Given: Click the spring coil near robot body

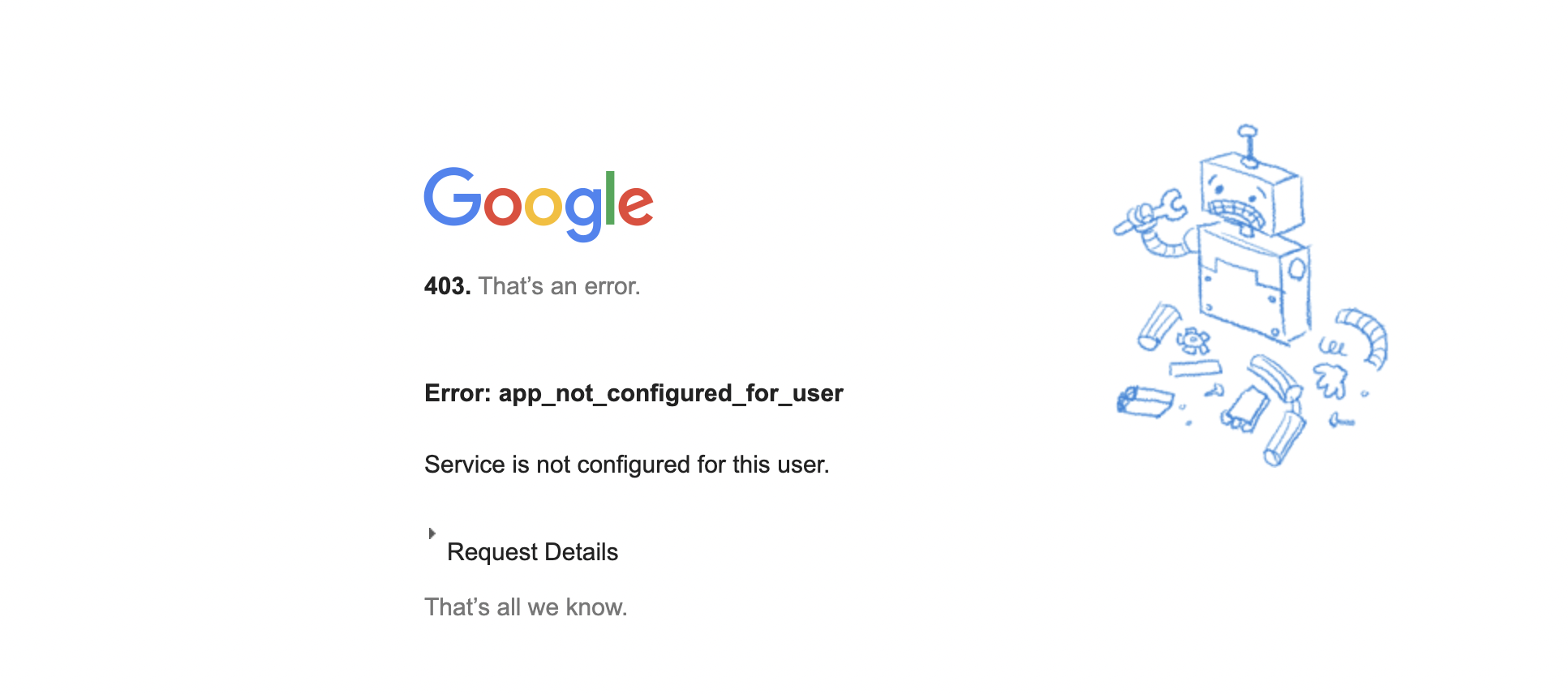Looking at the screenshot, I should click(1331, 347).
